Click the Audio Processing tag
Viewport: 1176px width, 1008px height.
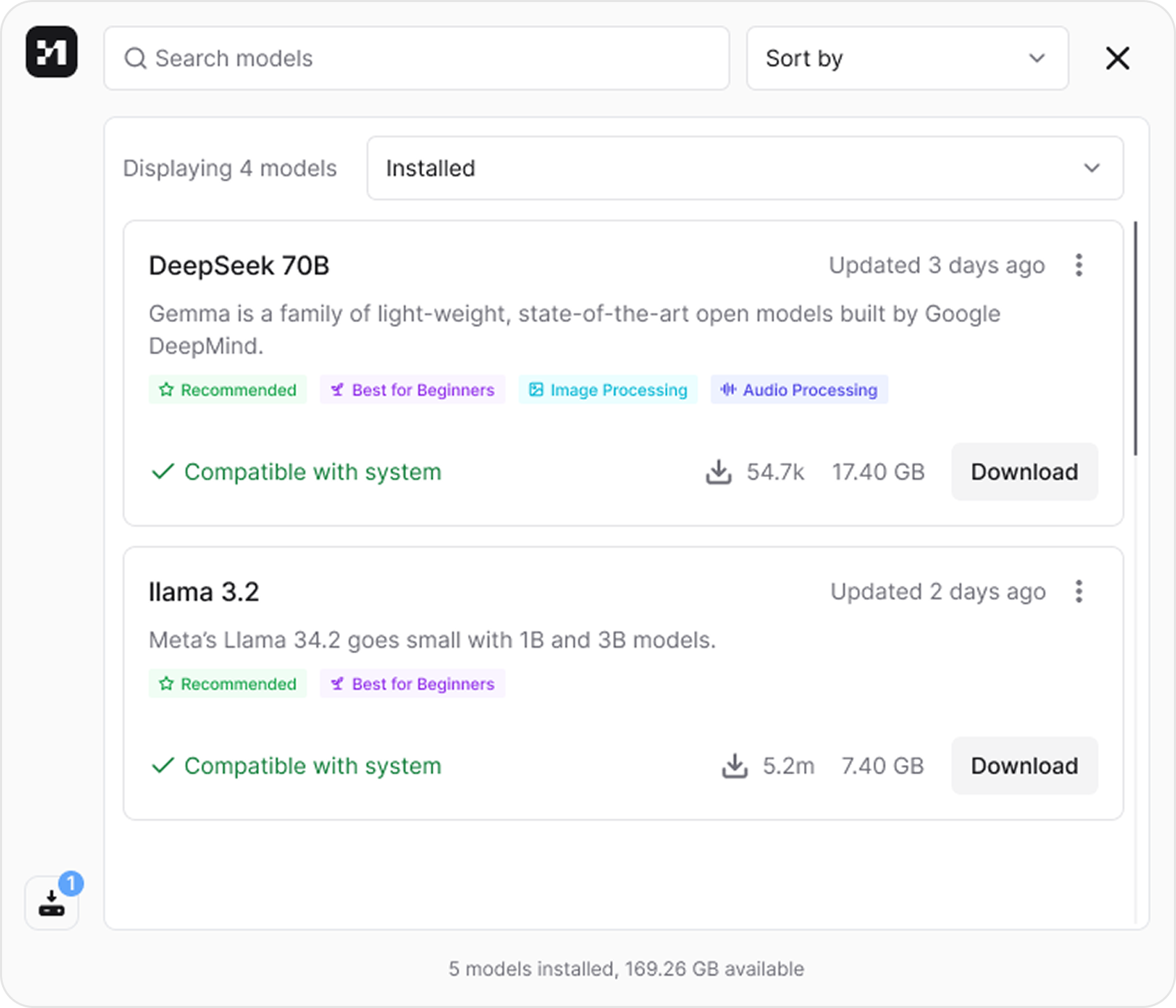(799, 389)
